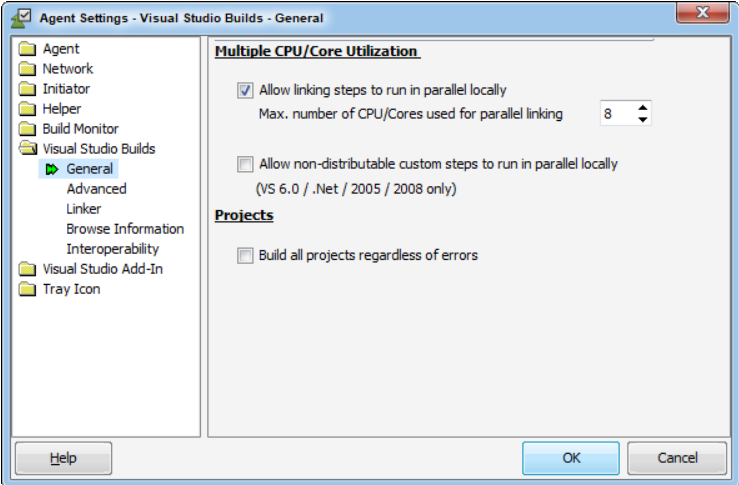The height and width of the screenshot is (485, 739).
Task: Click the Initiator folder icon
Action: pyautogui.click(x=28, y=89)
